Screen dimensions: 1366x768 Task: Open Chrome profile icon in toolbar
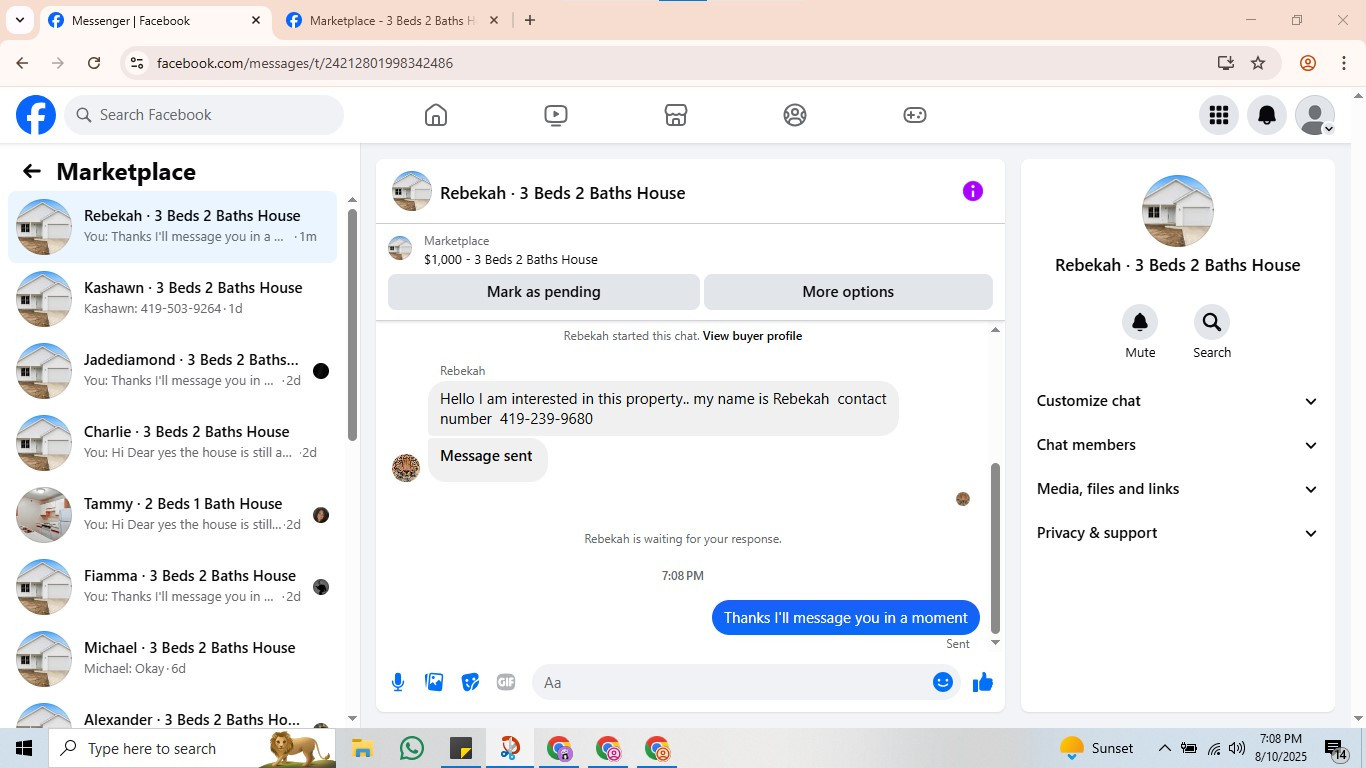click(x=1308, y=63)
